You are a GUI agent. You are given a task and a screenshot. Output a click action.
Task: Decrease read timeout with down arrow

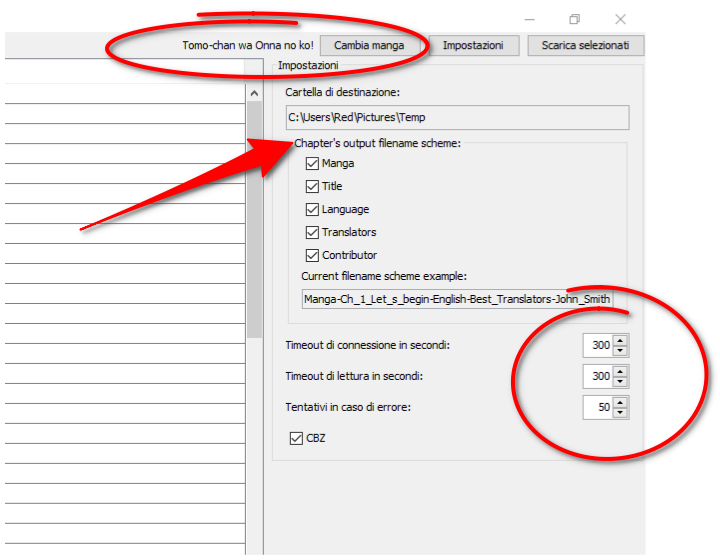(621, 382)
